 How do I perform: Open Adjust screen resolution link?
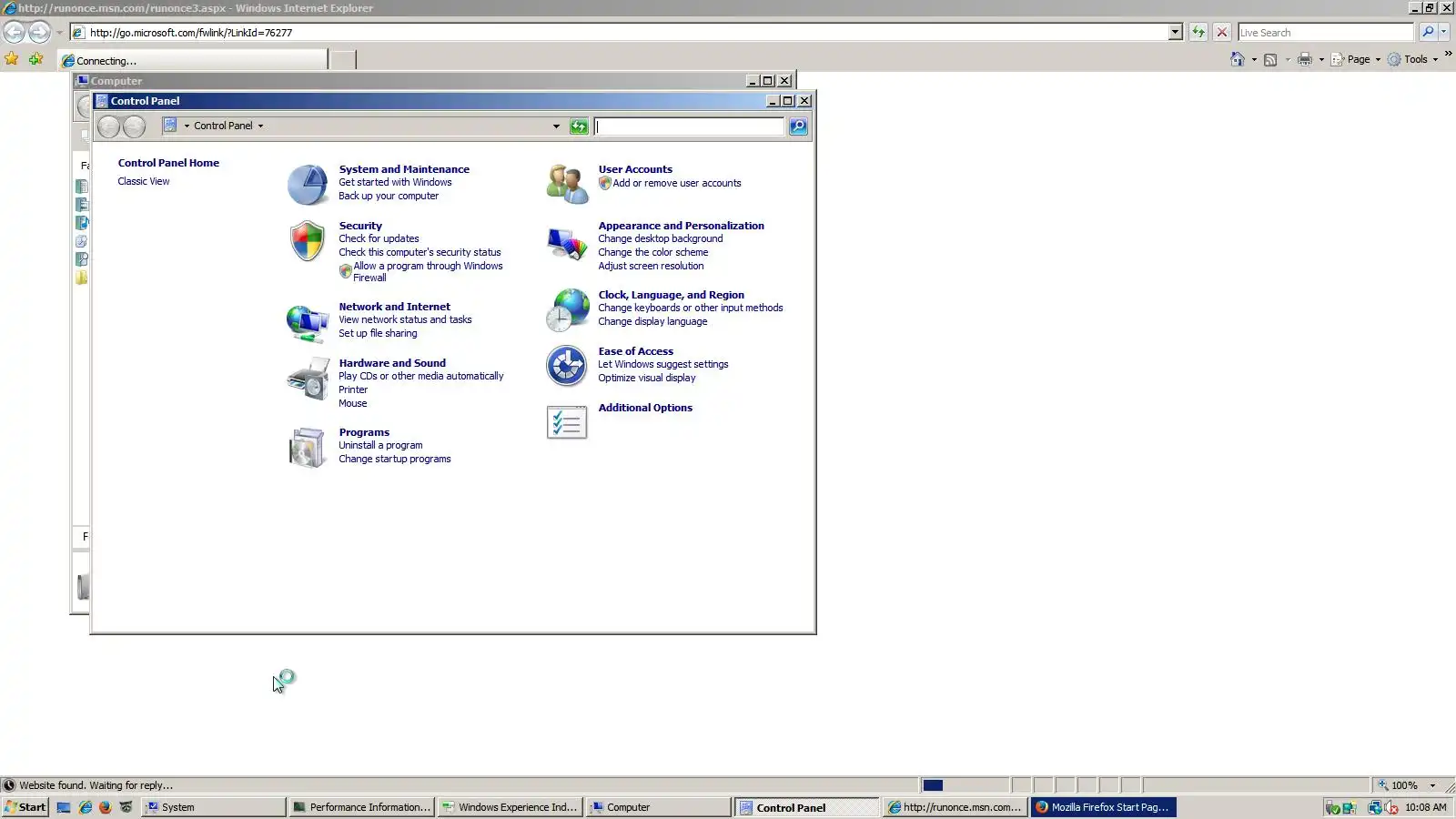[x=651, y=266]
